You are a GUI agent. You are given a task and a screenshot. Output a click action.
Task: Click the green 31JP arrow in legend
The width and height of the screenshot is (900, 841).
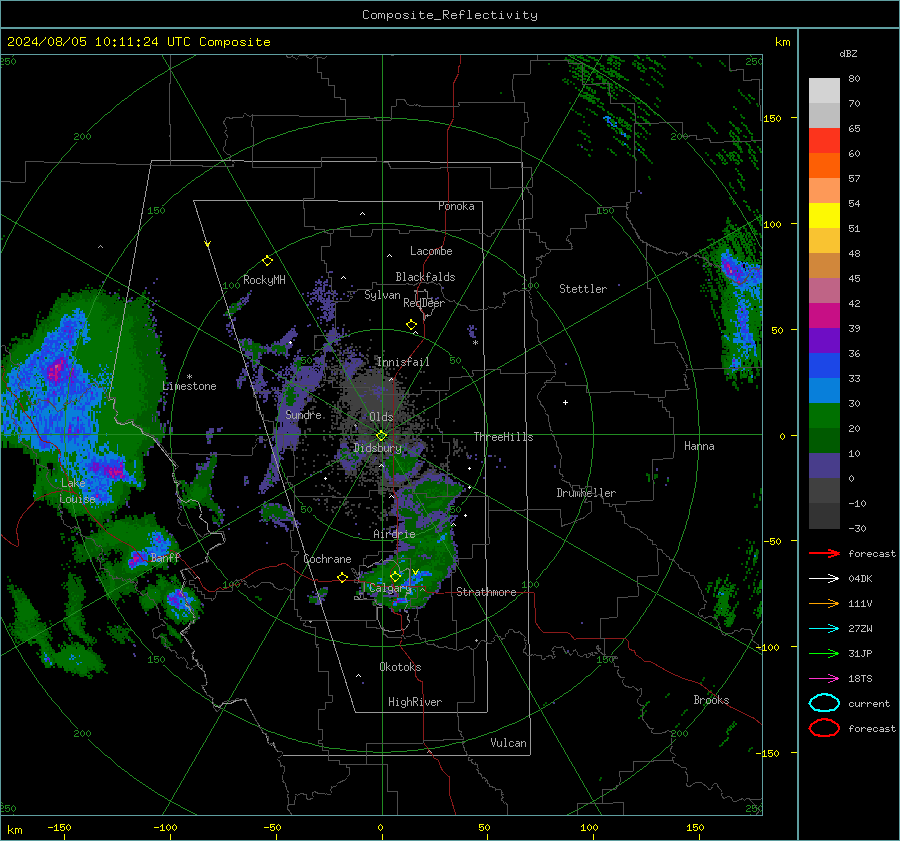[824, 653]
